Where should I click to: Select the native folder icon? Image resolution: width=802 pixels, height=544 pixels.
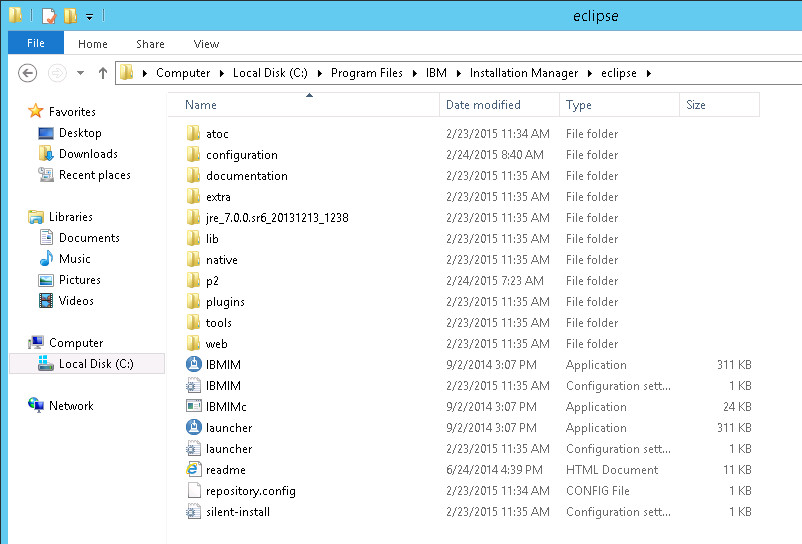(193, 259)
